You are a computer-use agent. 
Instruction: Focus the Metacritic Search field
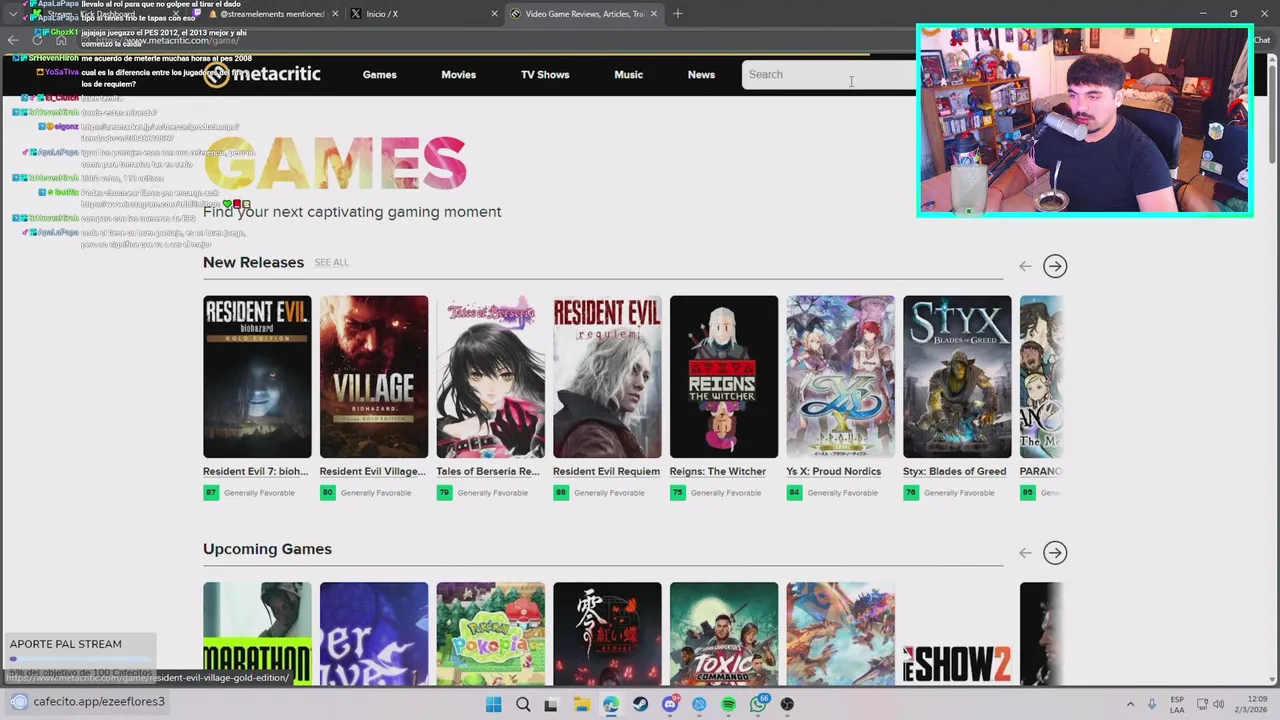pyautogui.click(x=828, y=74)
